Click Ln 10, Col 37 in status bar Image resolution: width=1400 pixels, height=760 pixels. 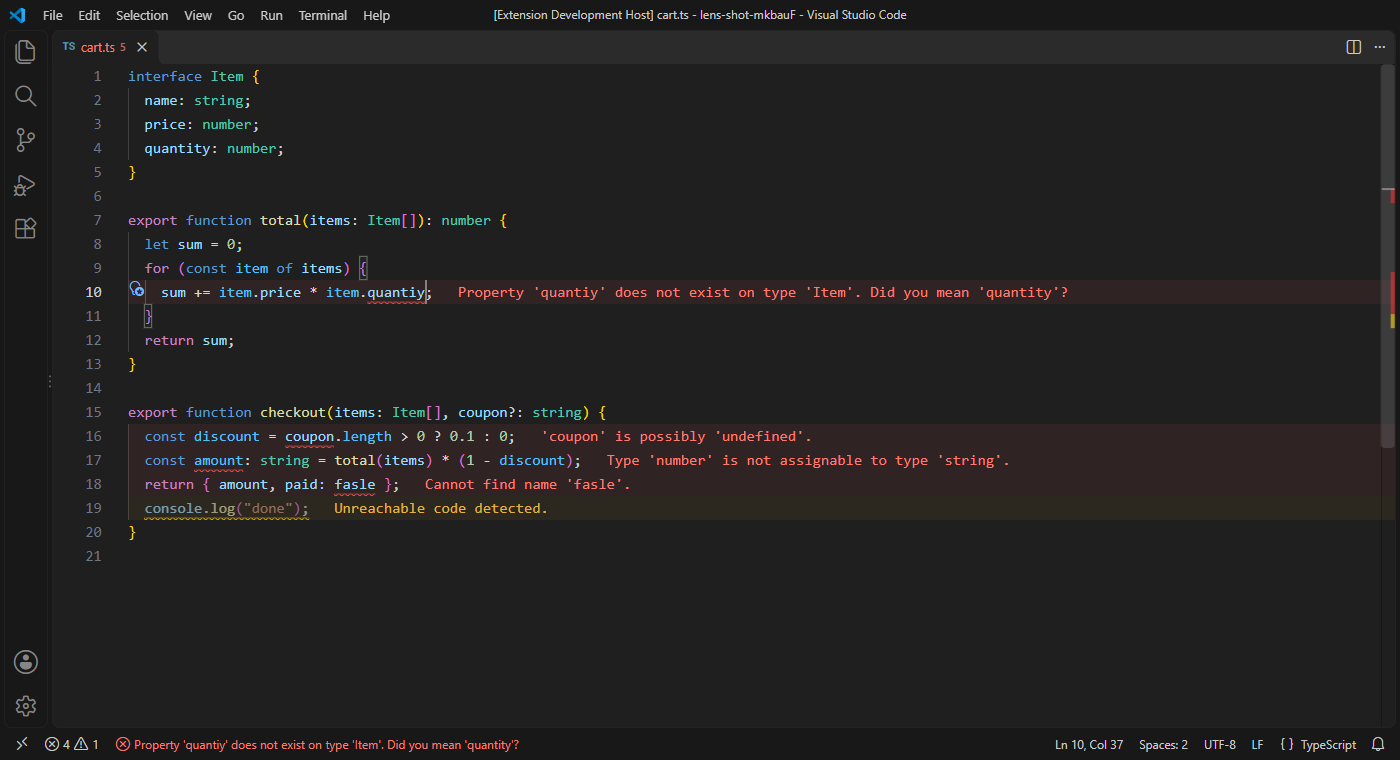[x=1089, y=745]
